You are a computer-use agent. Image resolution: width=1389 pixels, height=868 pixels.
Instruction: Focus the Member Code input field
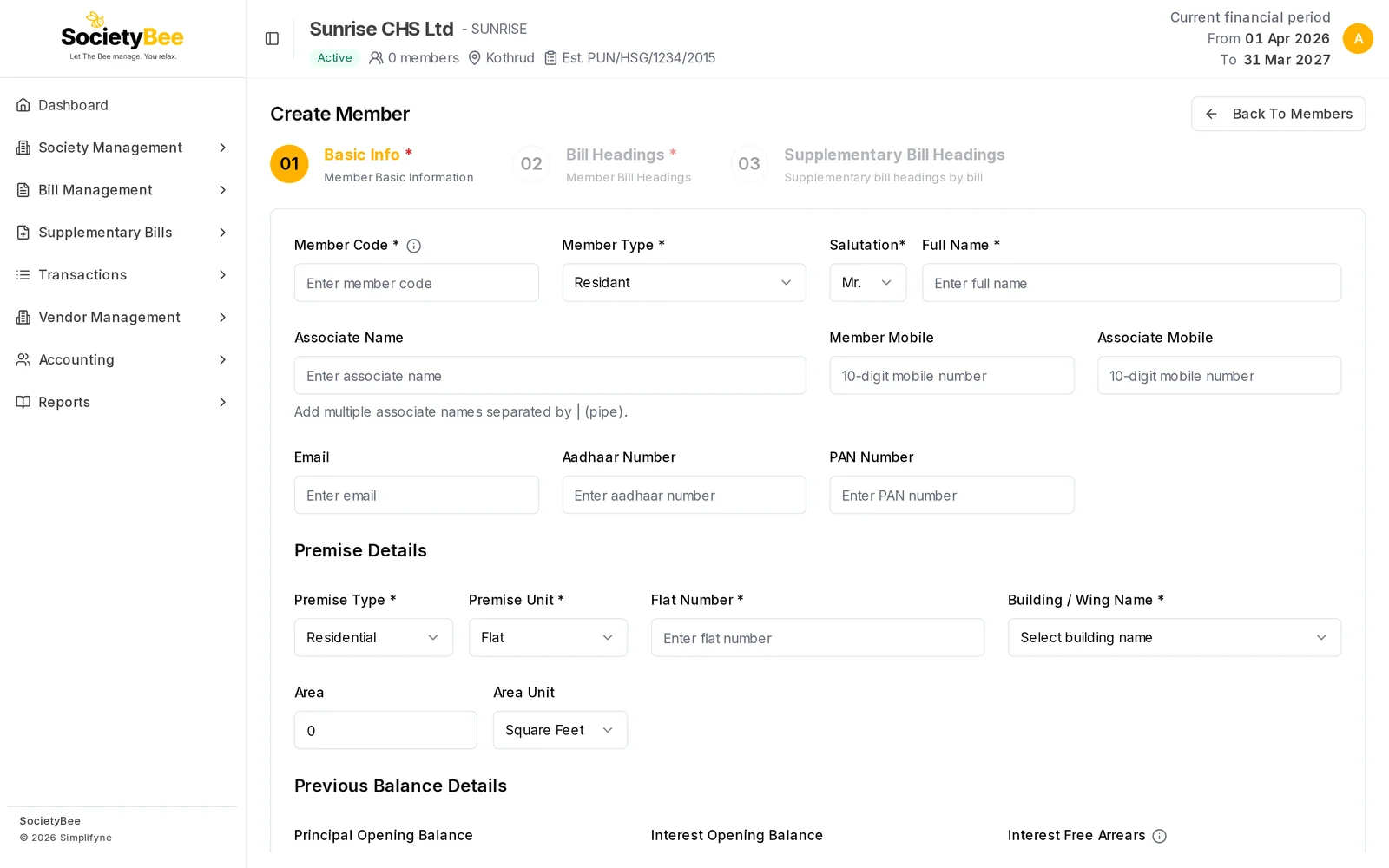coord(417,283)
